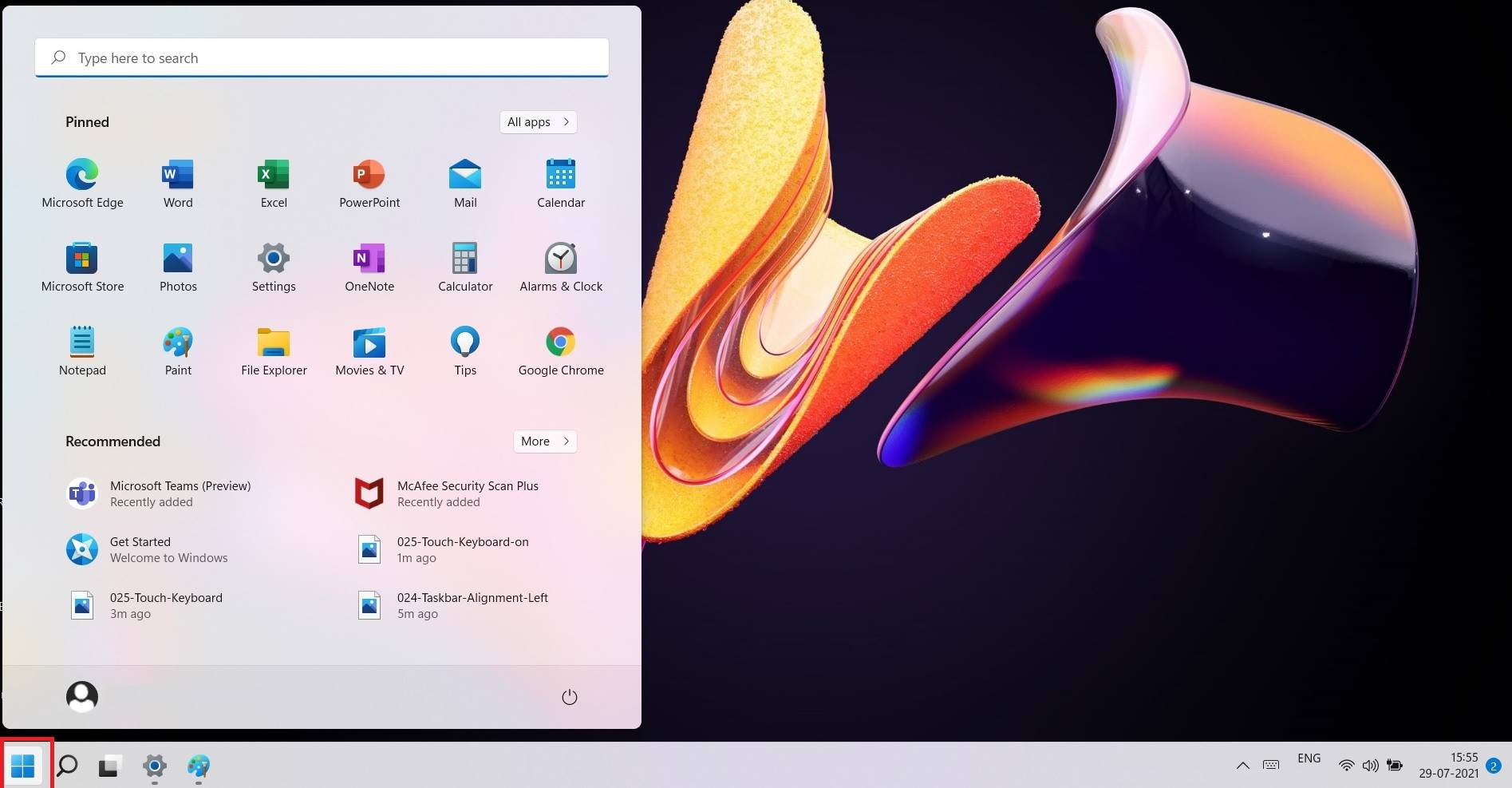This screenshot has width=1512, height=788.
Task: Show hidden icons via the tray chevron
Action: (1242, 765)
